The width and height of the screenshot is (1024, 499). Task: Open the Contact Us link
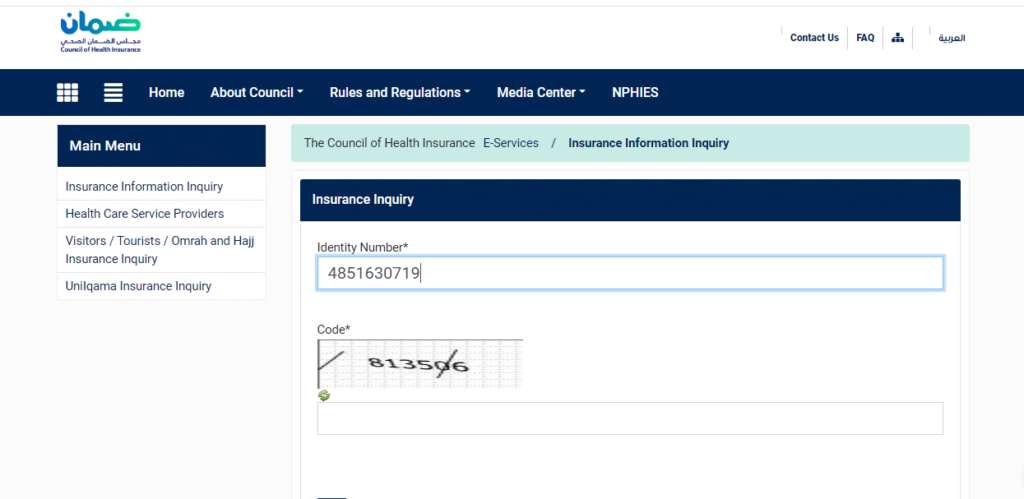click(814, 38)
